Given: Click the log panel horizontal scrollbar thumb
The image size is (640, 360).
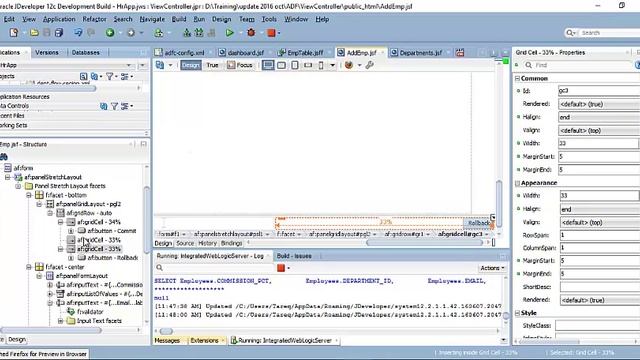Looking at the screenshot, I should [x=166, y=331].
